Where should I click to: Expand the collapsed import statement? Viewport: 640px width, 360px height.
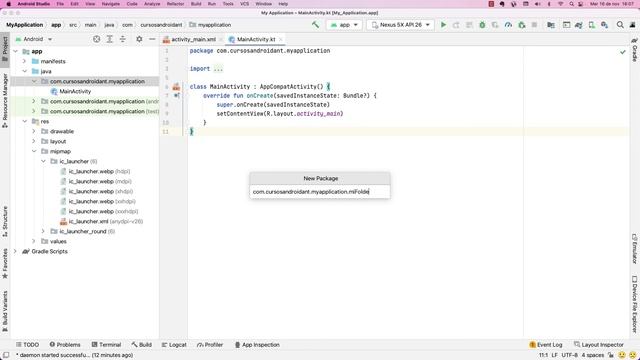[x=218, y=69]
